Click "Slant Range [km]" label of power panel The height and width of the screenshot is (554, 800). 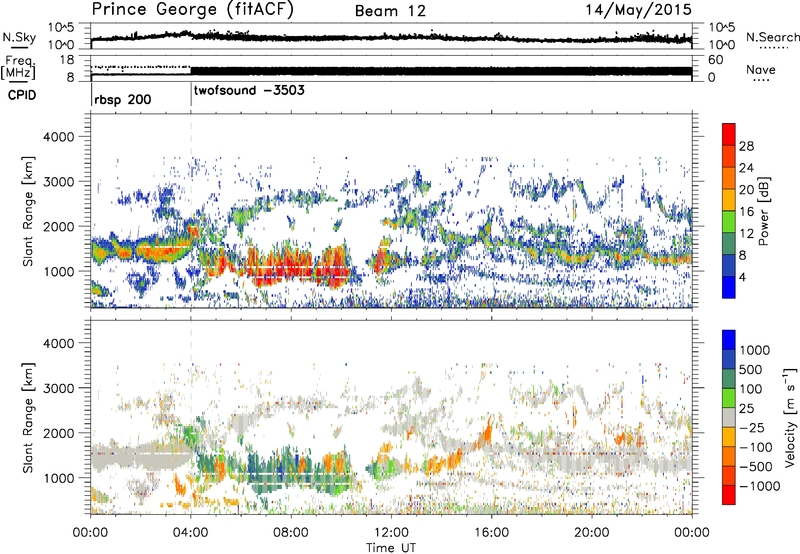[28, 211]
